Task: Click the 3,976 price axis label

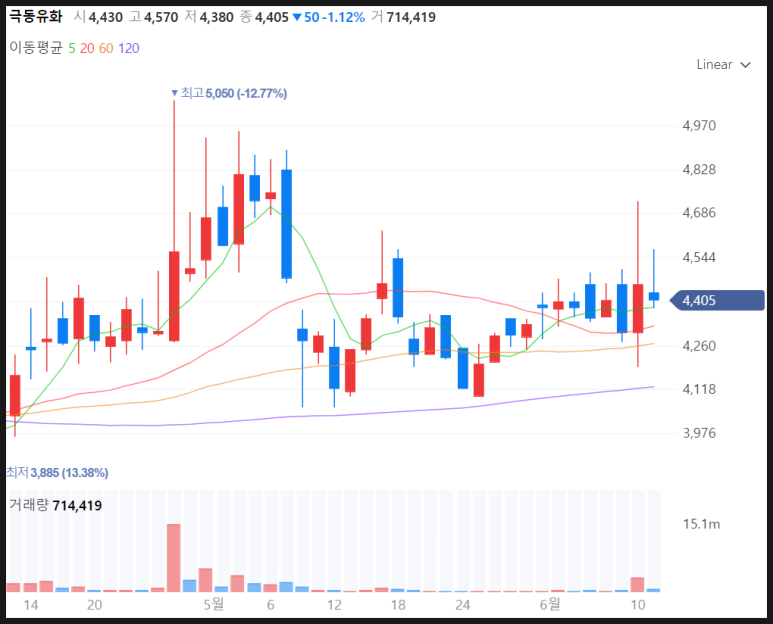Action: pos(699,433)
